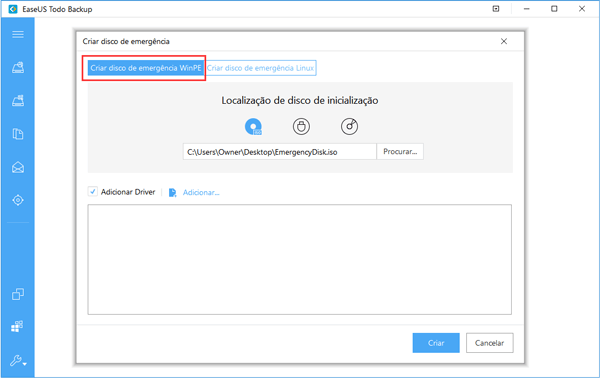Close the Criar disco de emergência dialog
Image resolution: width=600 pixels, height=378 pixels.
click(x=504, y=41)
